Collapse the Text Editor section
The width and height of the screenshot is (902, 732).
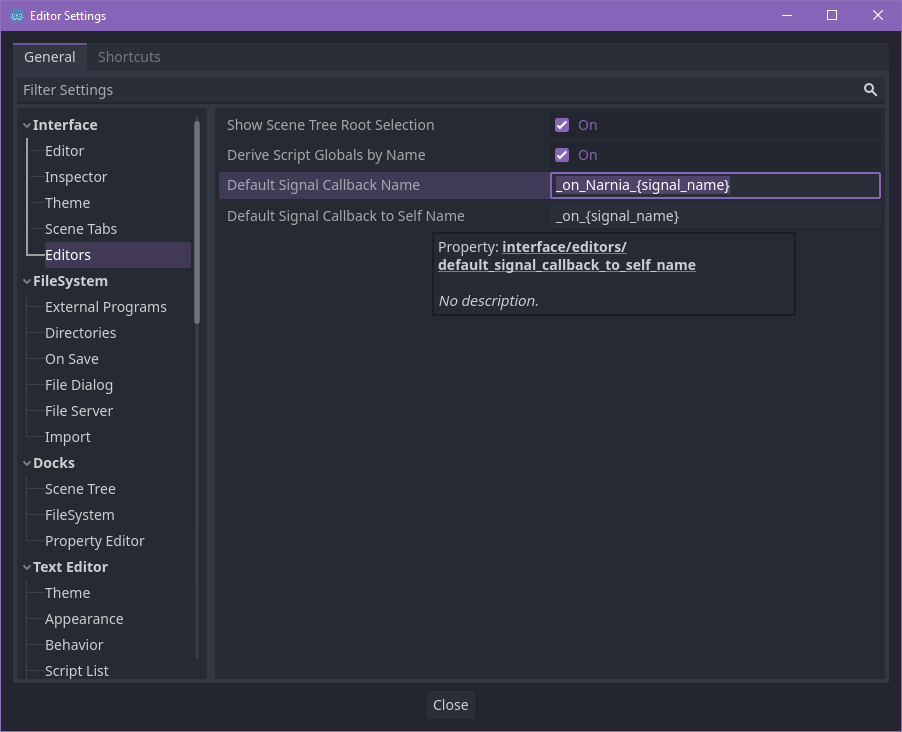tap(26, 566)
